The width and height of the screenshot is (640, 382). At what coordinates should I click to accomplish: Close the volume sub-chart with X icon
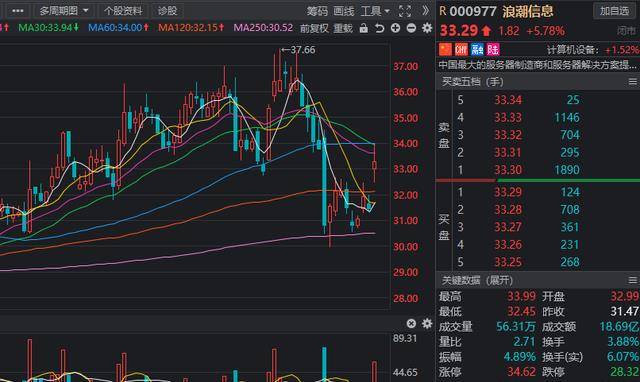pos(411,324)
